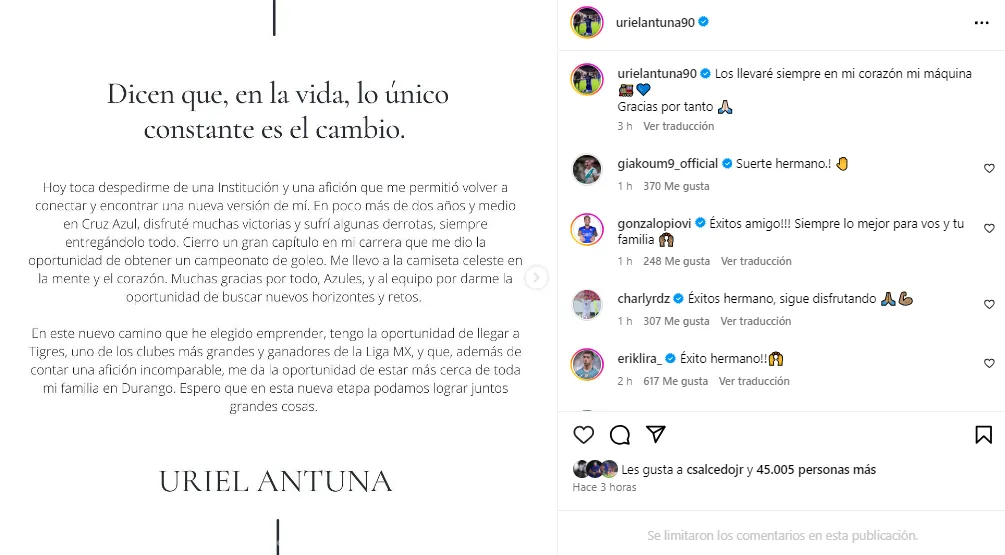Share post using paper plane icon

(656, 434)
